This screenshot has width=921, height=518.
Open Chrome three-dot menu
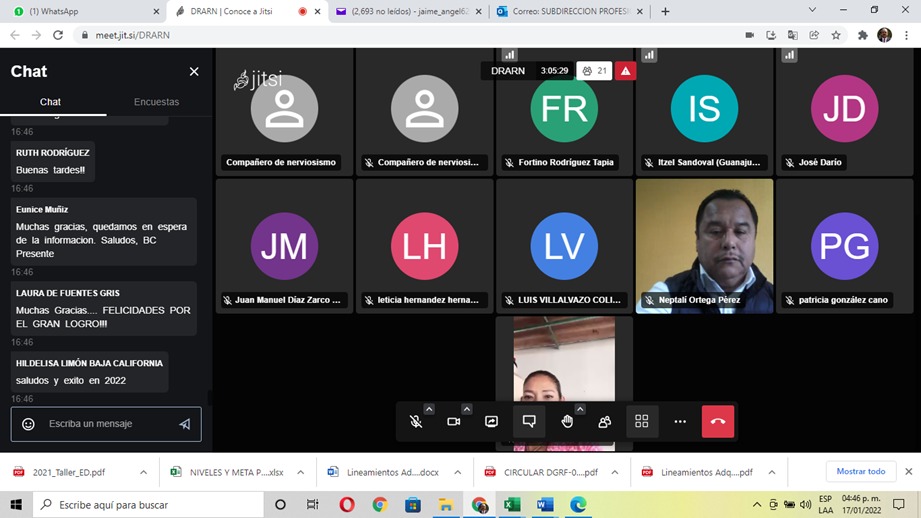point(907,35)
